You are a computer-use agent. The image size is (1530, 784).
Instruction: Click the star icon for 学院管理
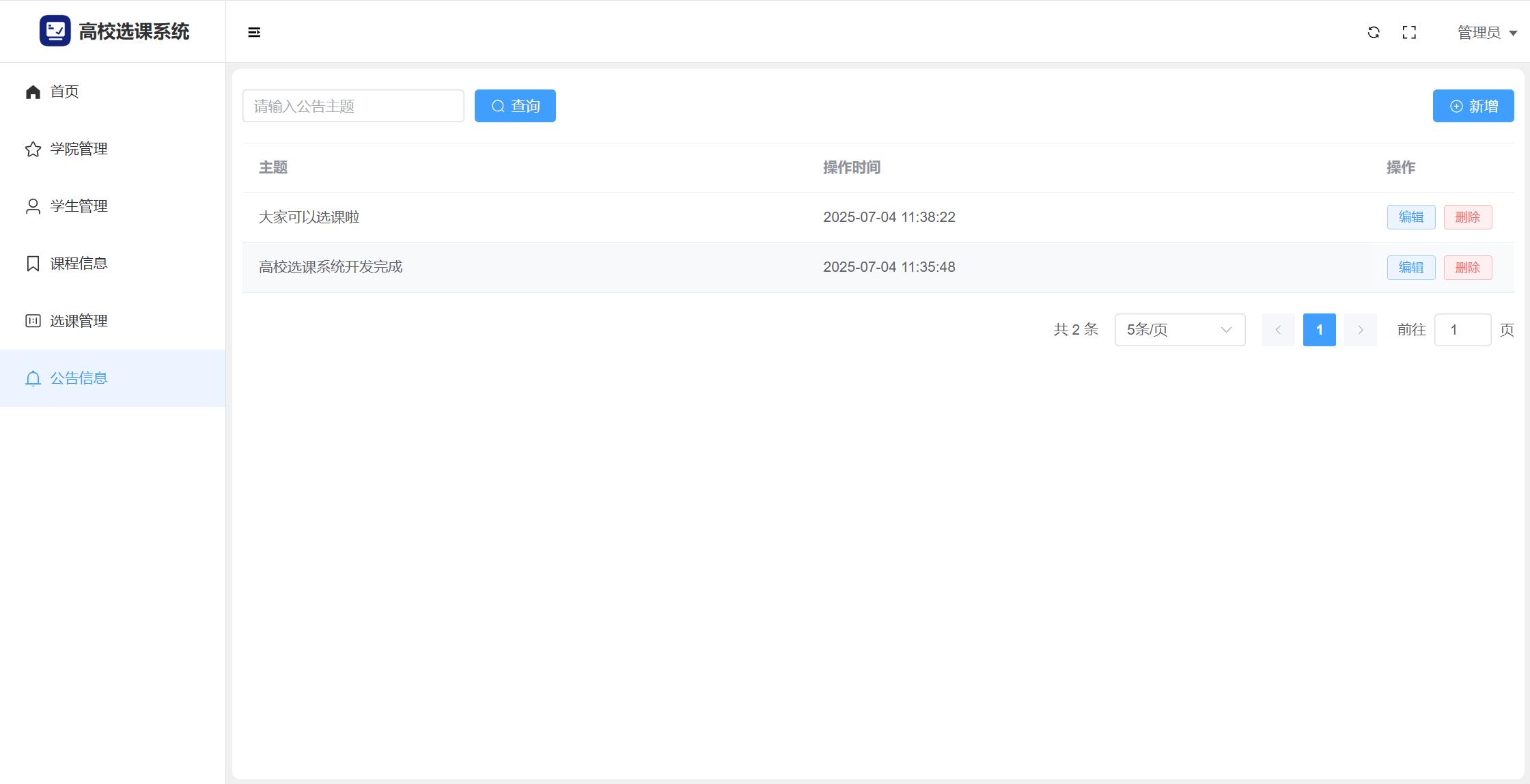[33, 149]
